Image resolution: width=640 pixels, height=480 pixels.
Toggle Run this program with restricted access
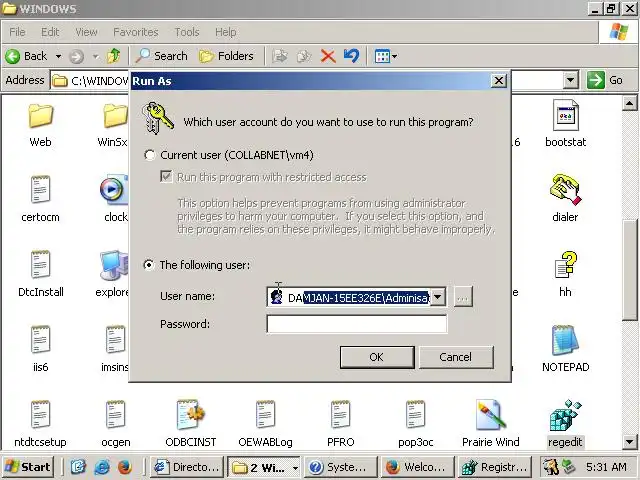tap(166, 177)
